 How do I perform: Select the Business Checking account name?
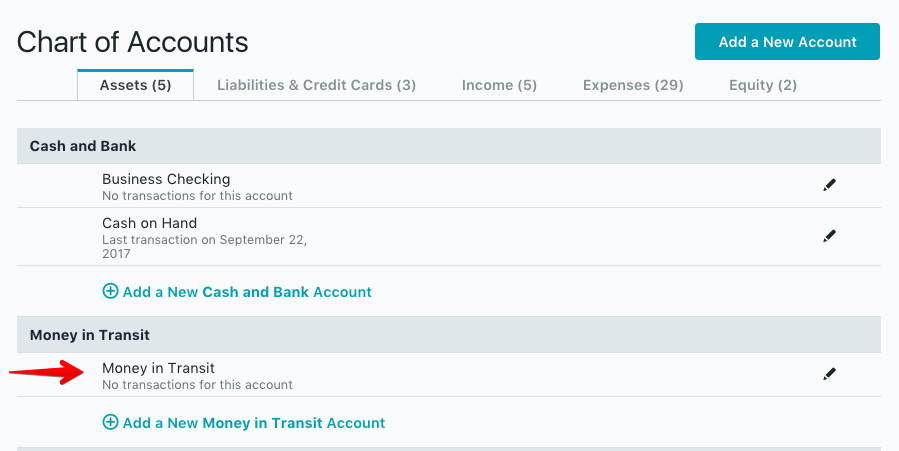166,180
